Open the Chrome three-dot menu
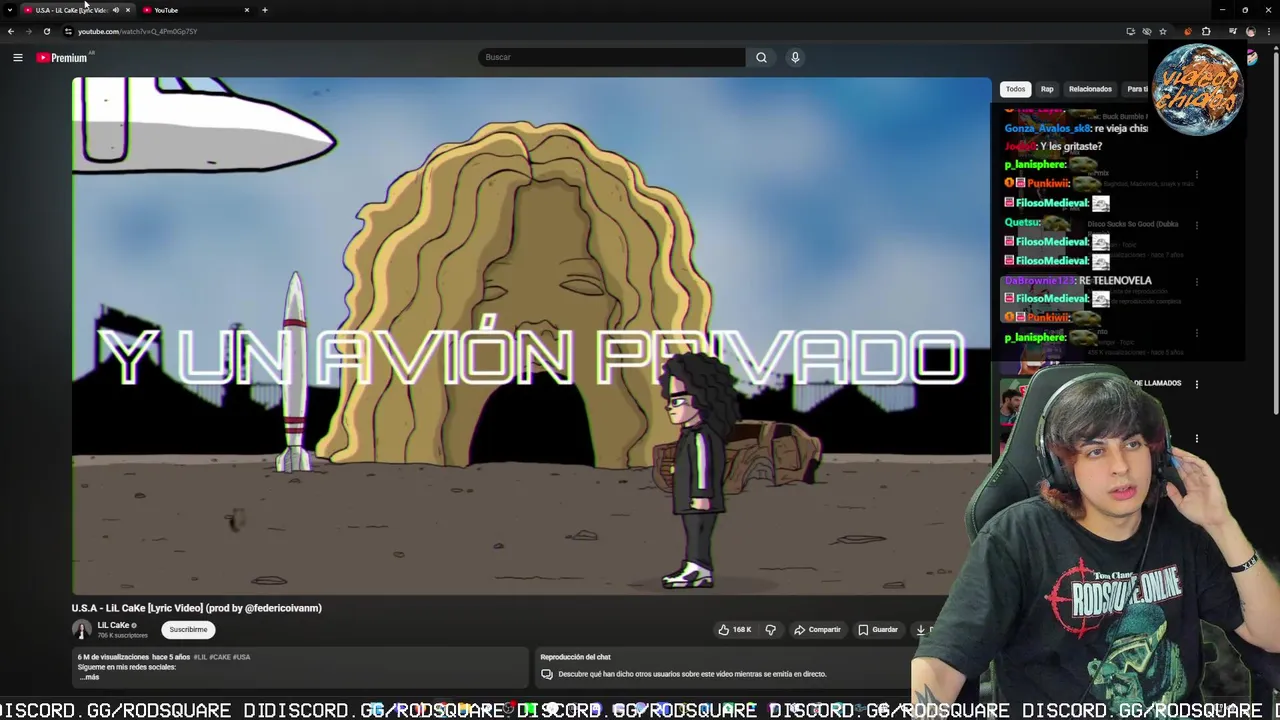The width and height of the screenshot is (1280, 720). (1267, 31)
